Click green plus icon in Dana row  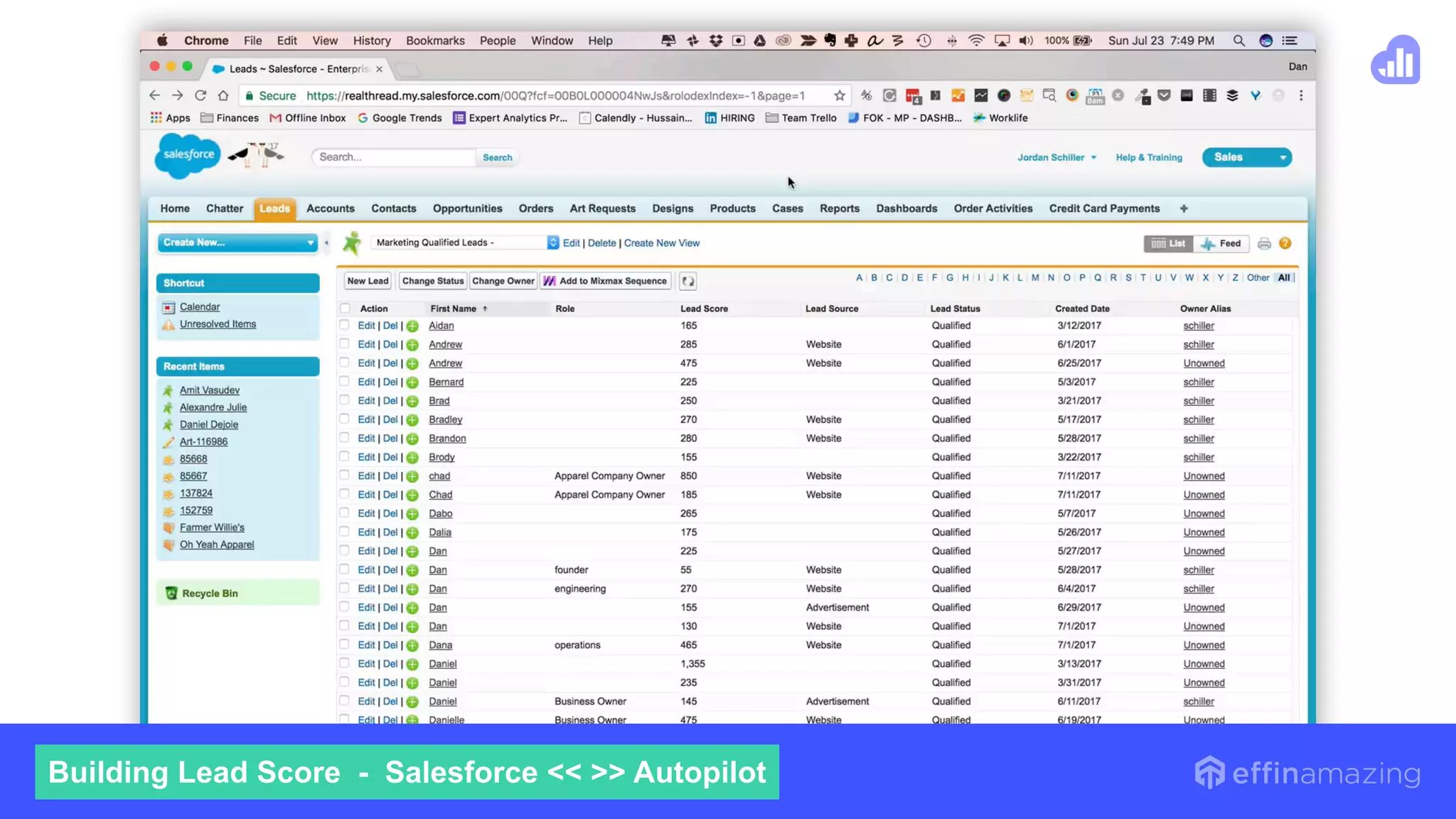click(412, 646)
